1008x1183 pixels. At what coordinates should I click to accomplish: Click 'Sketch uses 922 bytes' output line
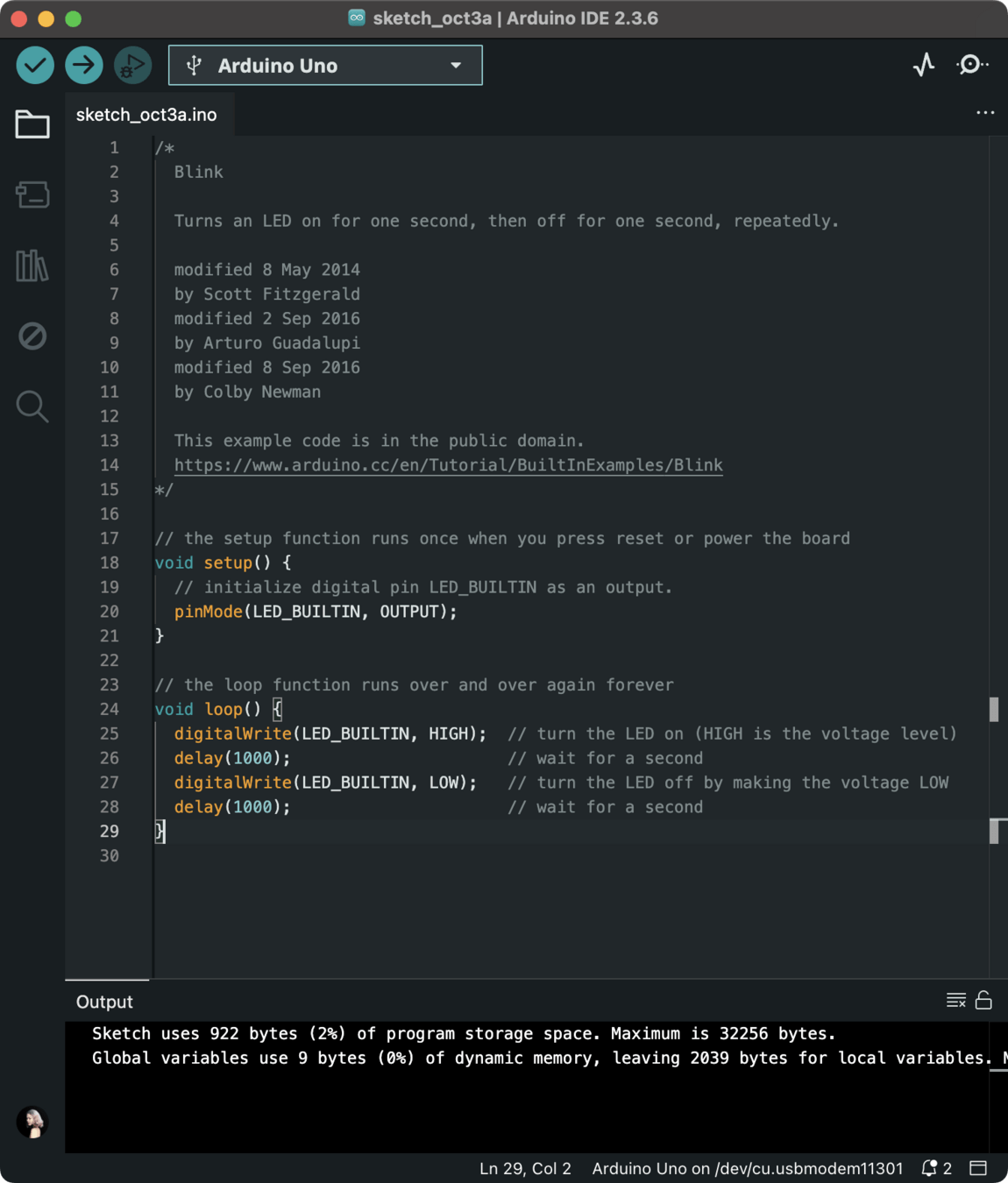[x=464, y=1034]
